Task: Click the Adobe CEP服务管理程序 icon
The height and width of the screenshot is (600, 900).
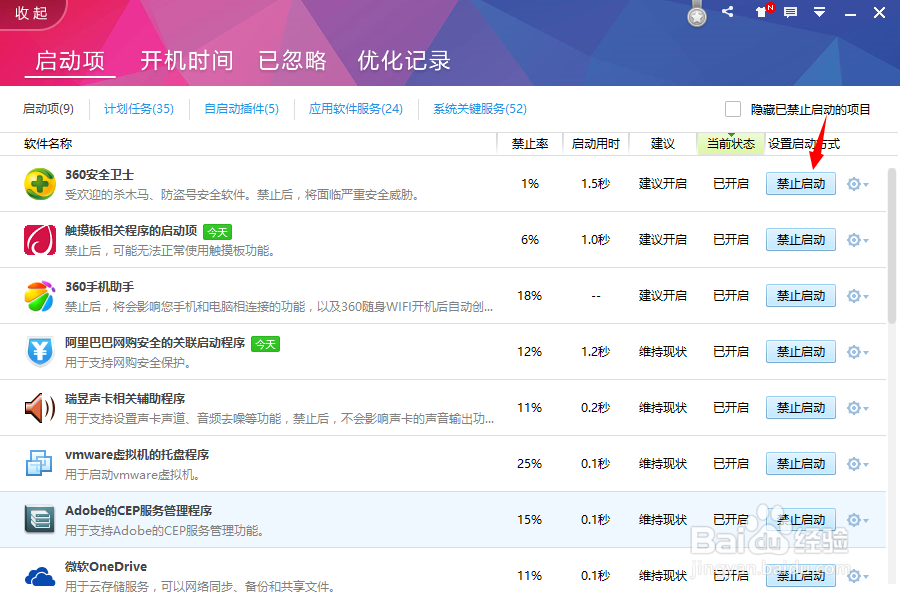Action: 39,520
